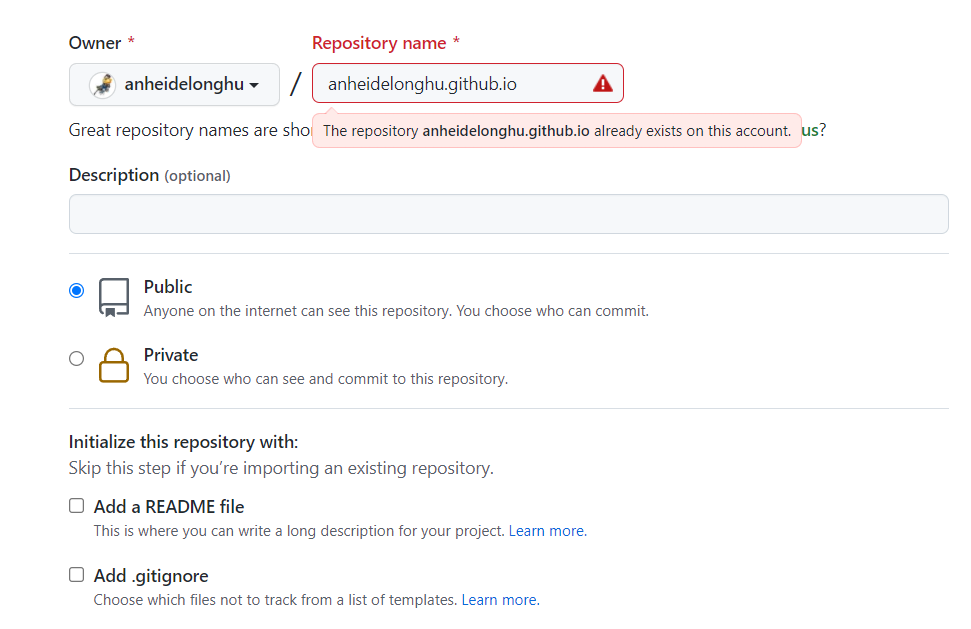The image size is (971, 629).
Task: Select the Private visibility radio button
Action: 77,358
